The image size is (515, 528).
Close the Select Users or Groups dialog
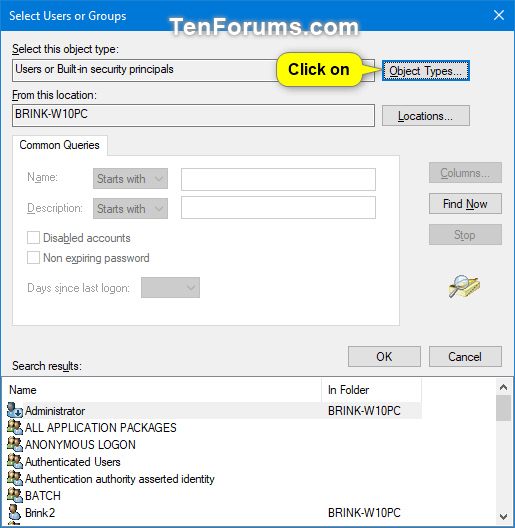[x=498, y=15]
